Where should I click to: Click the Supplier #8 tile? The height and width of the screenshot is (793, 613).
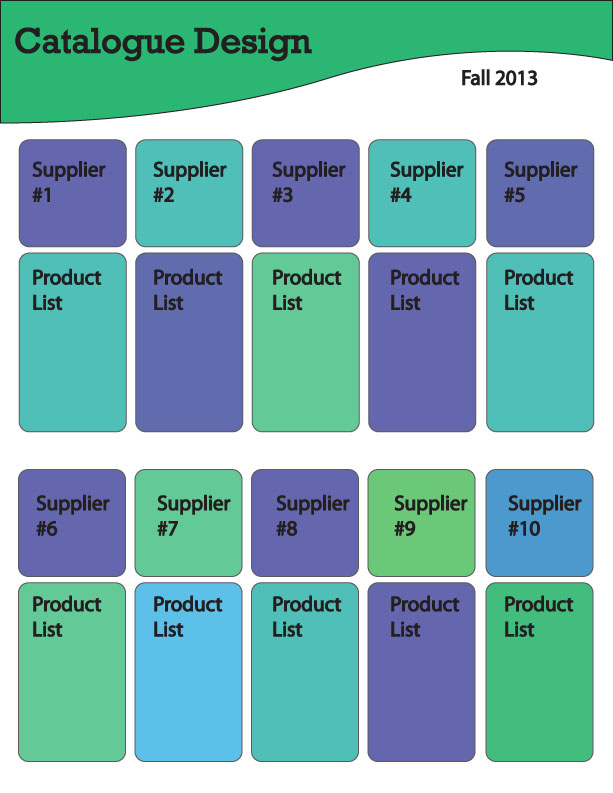pos(305,522)
